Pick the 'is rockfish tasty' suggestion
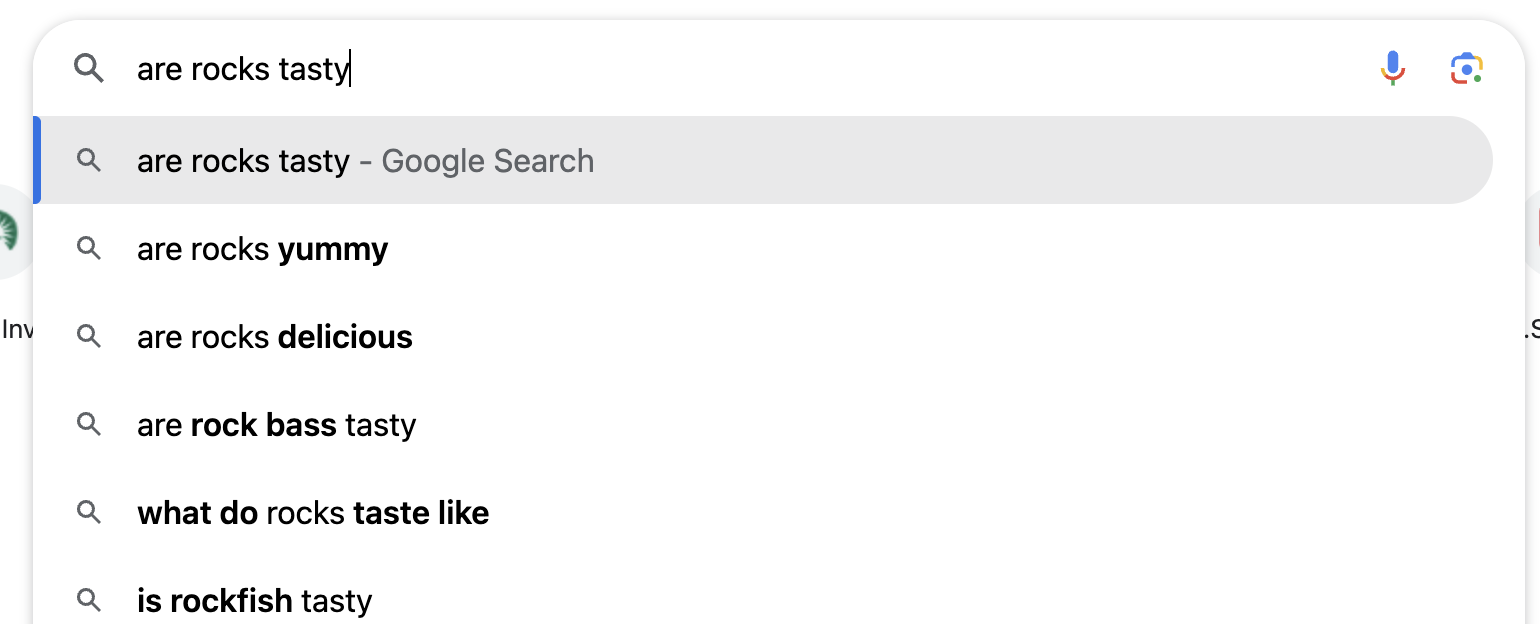Image resolution: width=1540 pixels, height=624 pixels. point(254,601)
